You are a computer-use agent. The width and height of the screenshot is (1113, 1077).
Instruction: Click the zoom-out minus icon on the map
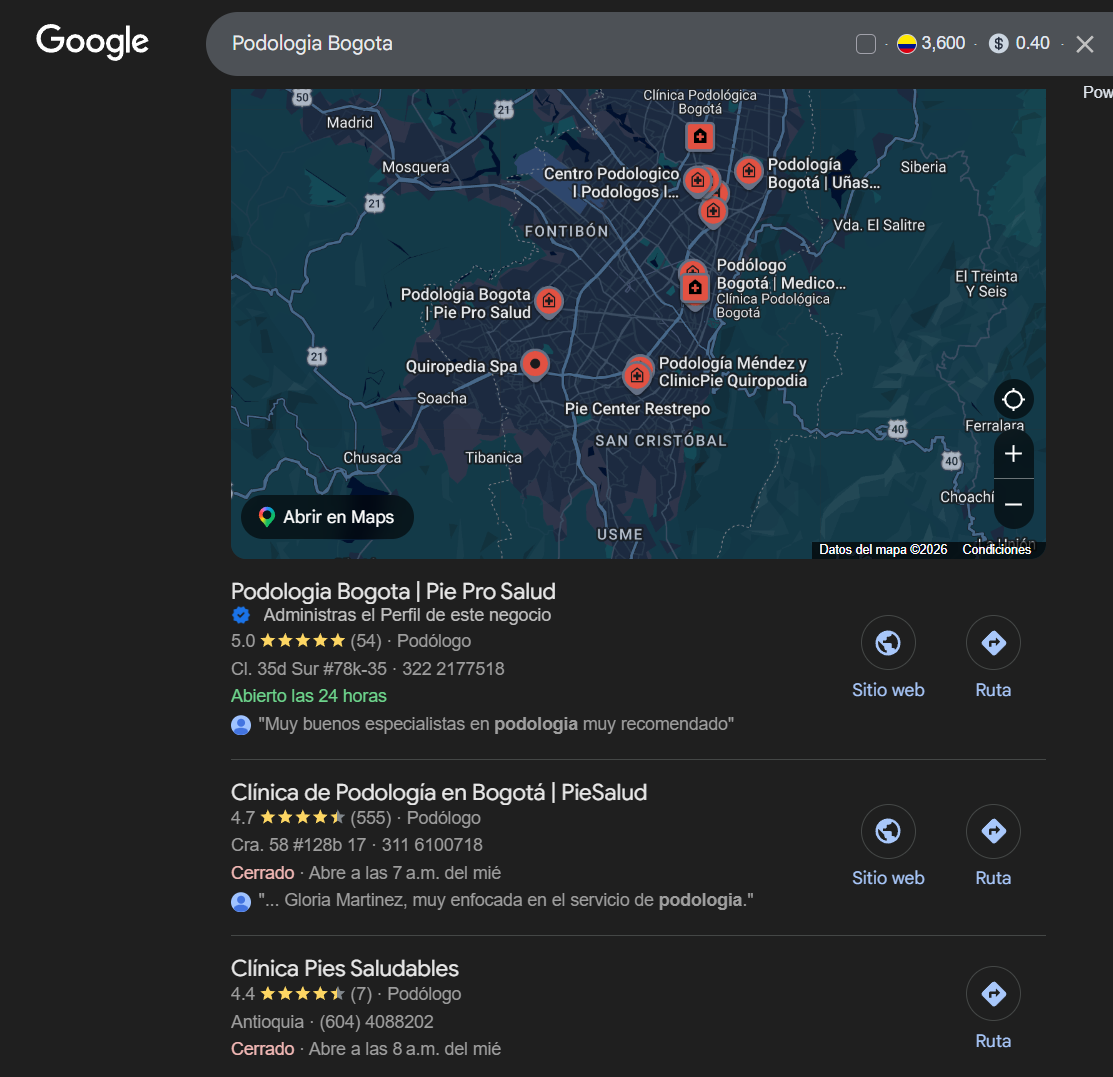pos(1013,503)
